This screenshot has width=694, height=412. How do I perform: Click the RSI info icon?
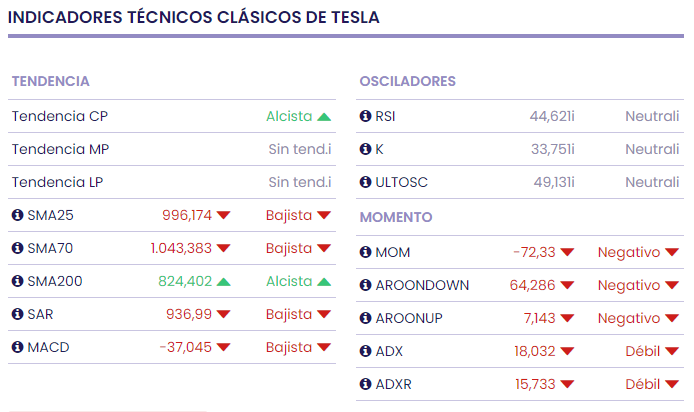tap(365, 116)
